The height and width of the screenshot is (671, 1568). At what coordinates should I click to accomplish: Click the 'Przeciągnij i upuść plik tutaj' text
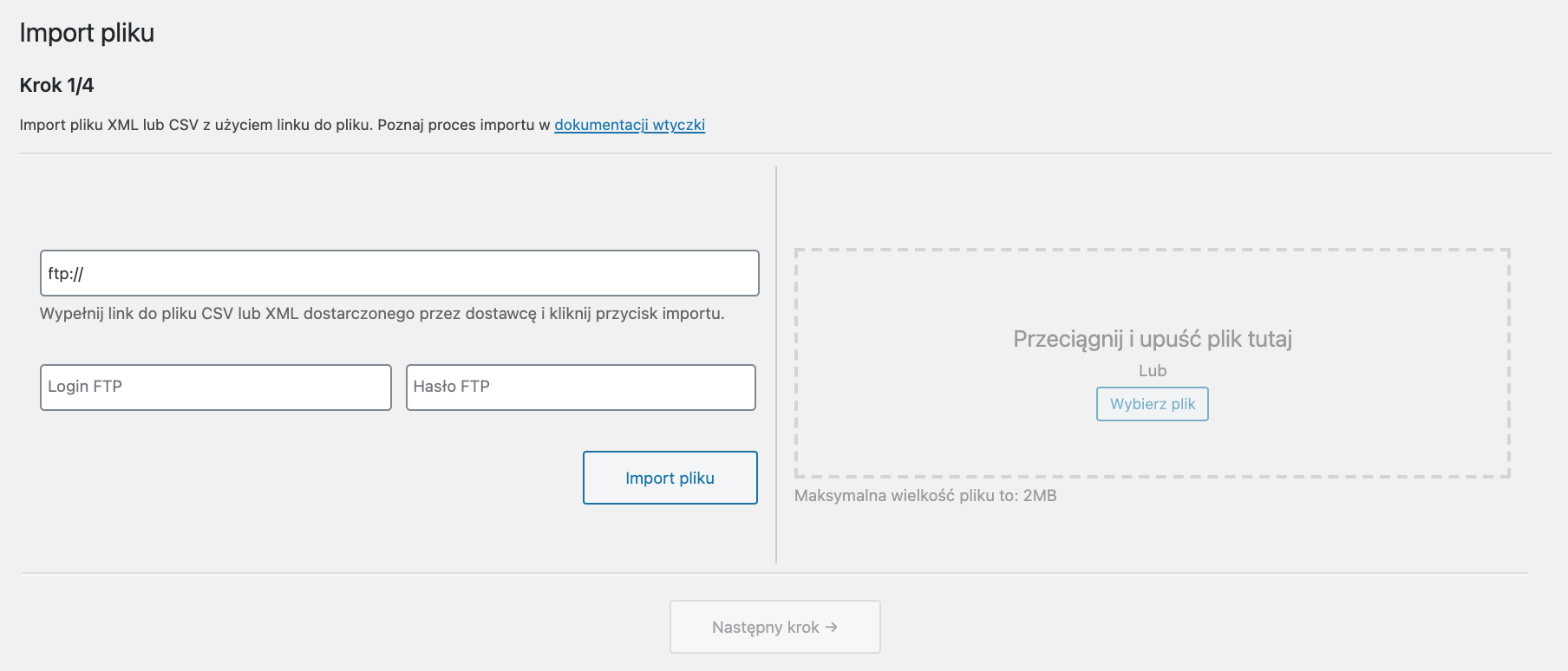(1152, 339)
